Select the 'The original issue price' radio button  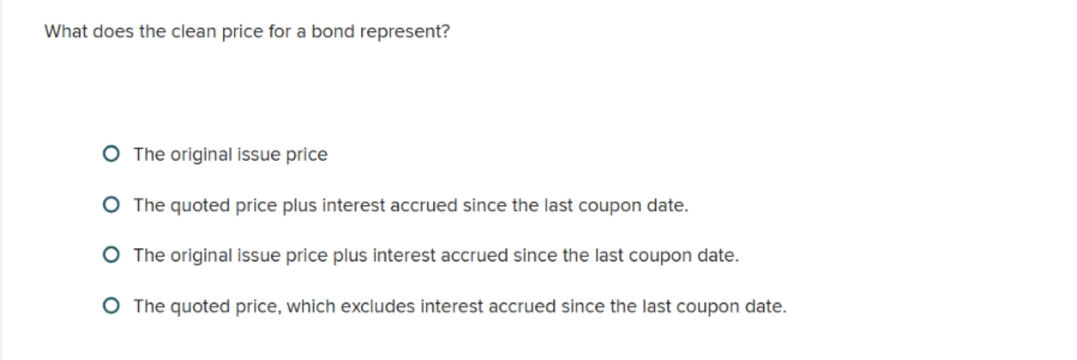pyautogui.click(x=111, y=154)
